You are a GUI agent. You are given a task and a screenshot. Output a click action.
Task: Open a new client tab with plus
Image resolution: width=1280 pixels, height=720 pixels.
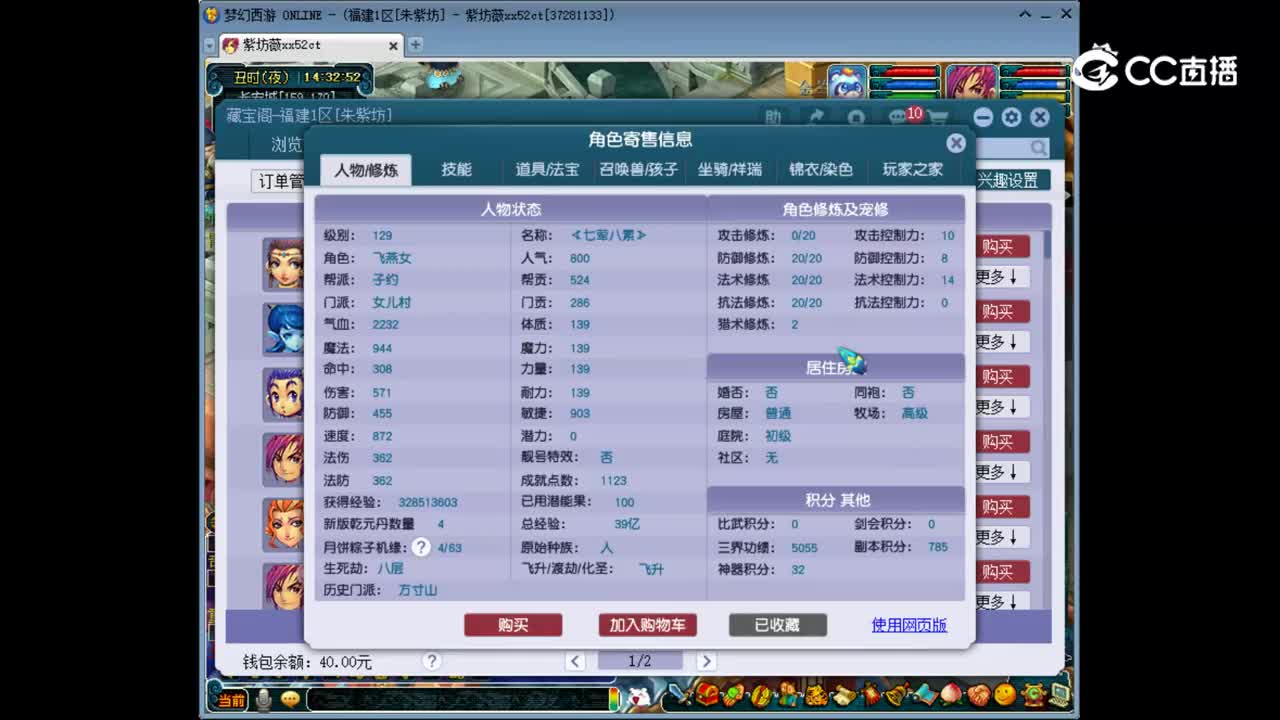pyautogui.click(x=415, y=45)
